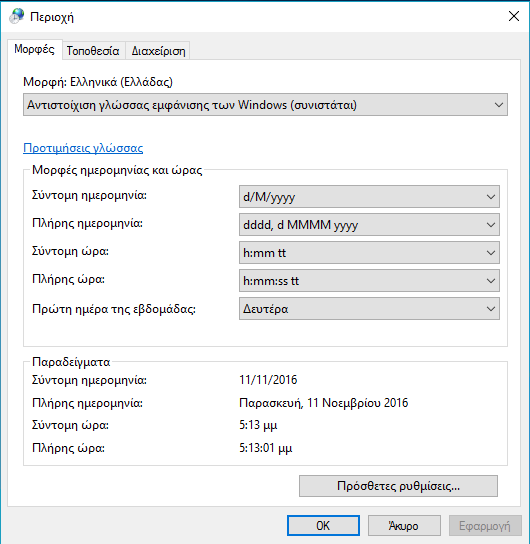Expand the Πλήρης ημερομηνία format dropdown

(369, 225)
